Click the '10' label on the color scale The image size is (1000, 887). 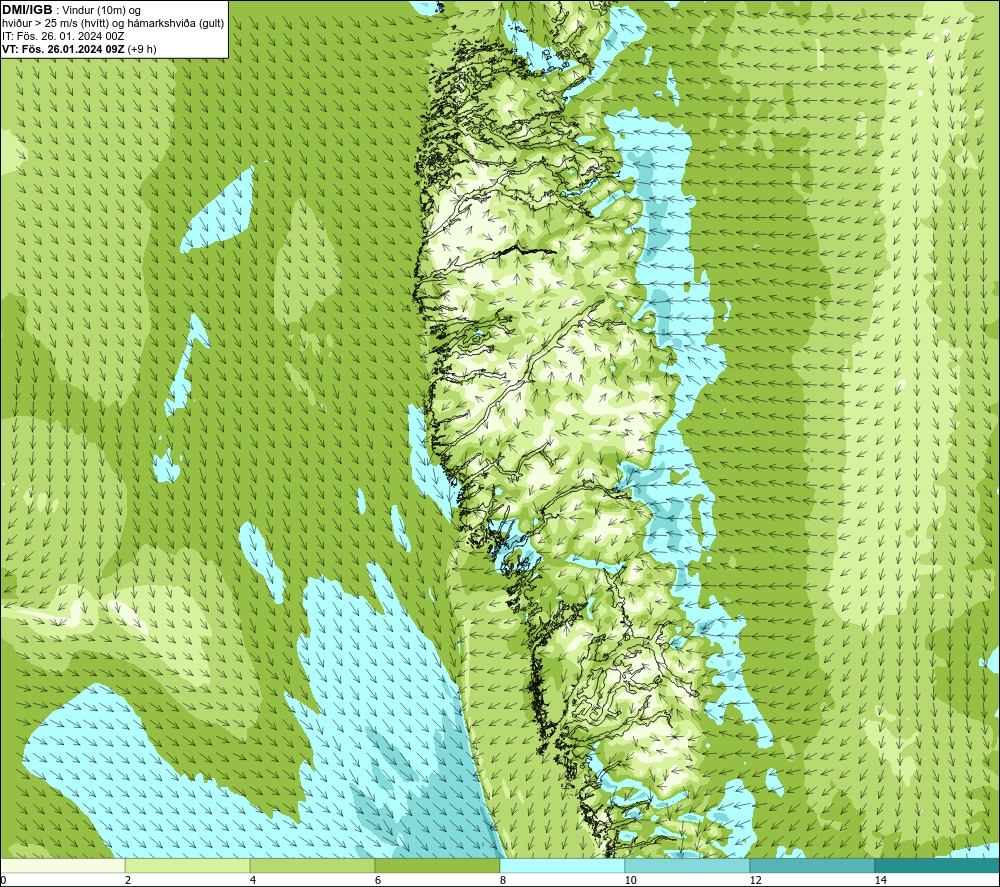pos(630,880)
